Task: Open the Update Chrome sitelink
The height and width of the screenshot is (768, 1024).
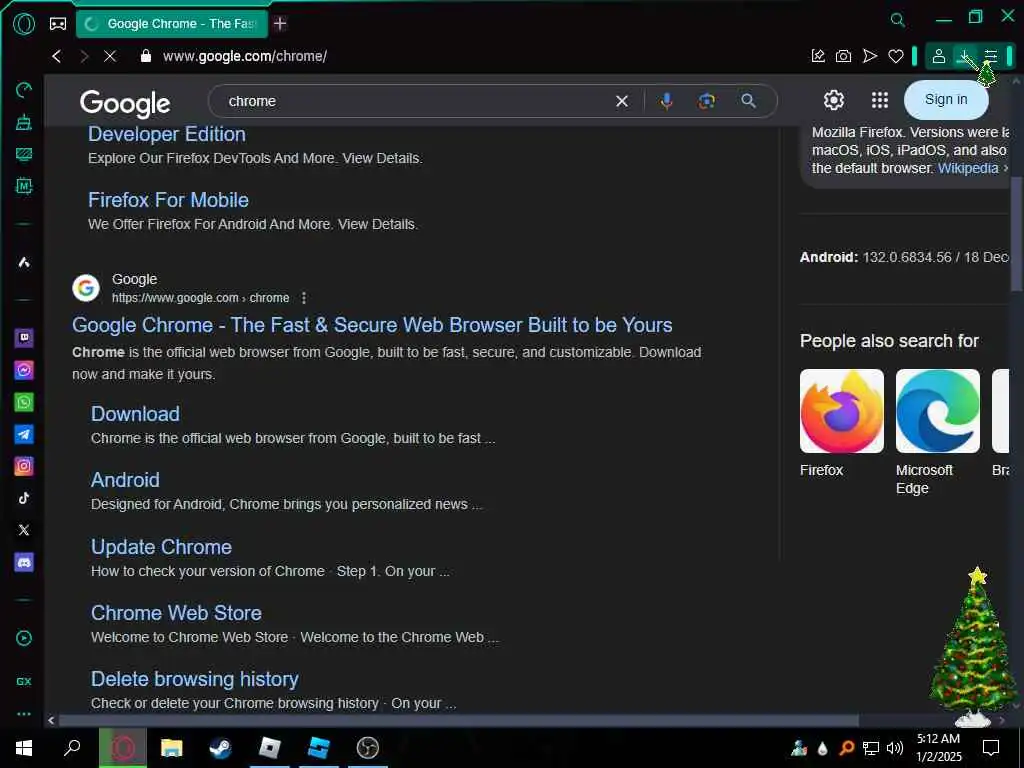Action: pos(161,547)
